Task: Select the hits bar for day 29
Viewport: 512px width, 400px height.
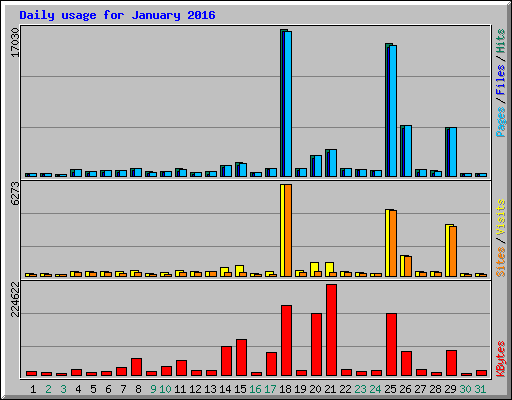Action: tap(451, 152)
